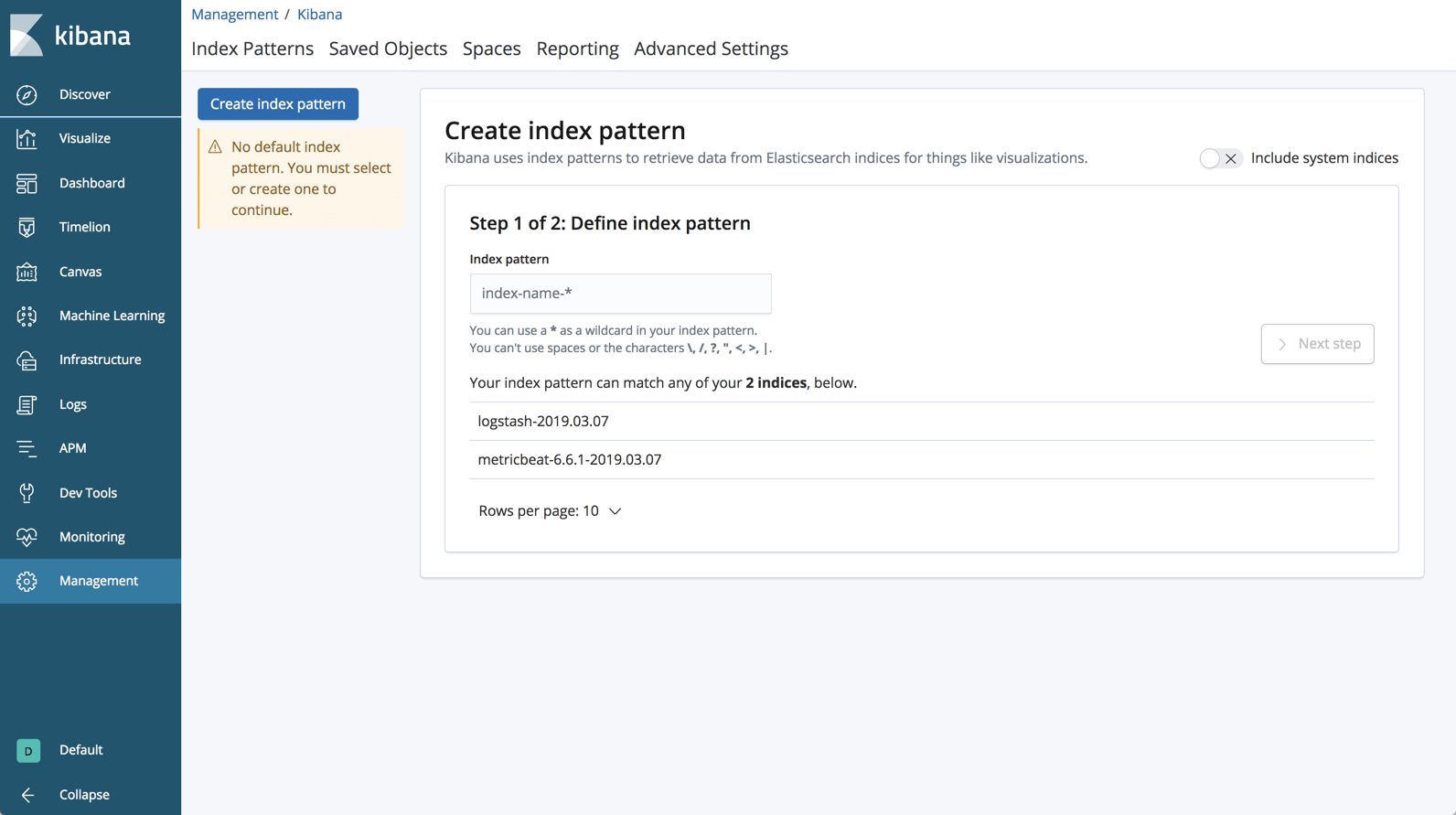This screenshot has width=1456, height=815.
Task: Open Logs via its document icon
Action: point(27,404)
